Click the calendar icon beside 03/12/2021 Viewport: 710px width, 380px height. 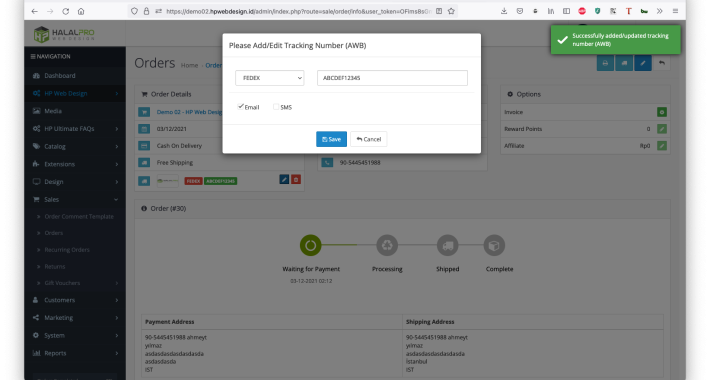click(x=144, y=129)
